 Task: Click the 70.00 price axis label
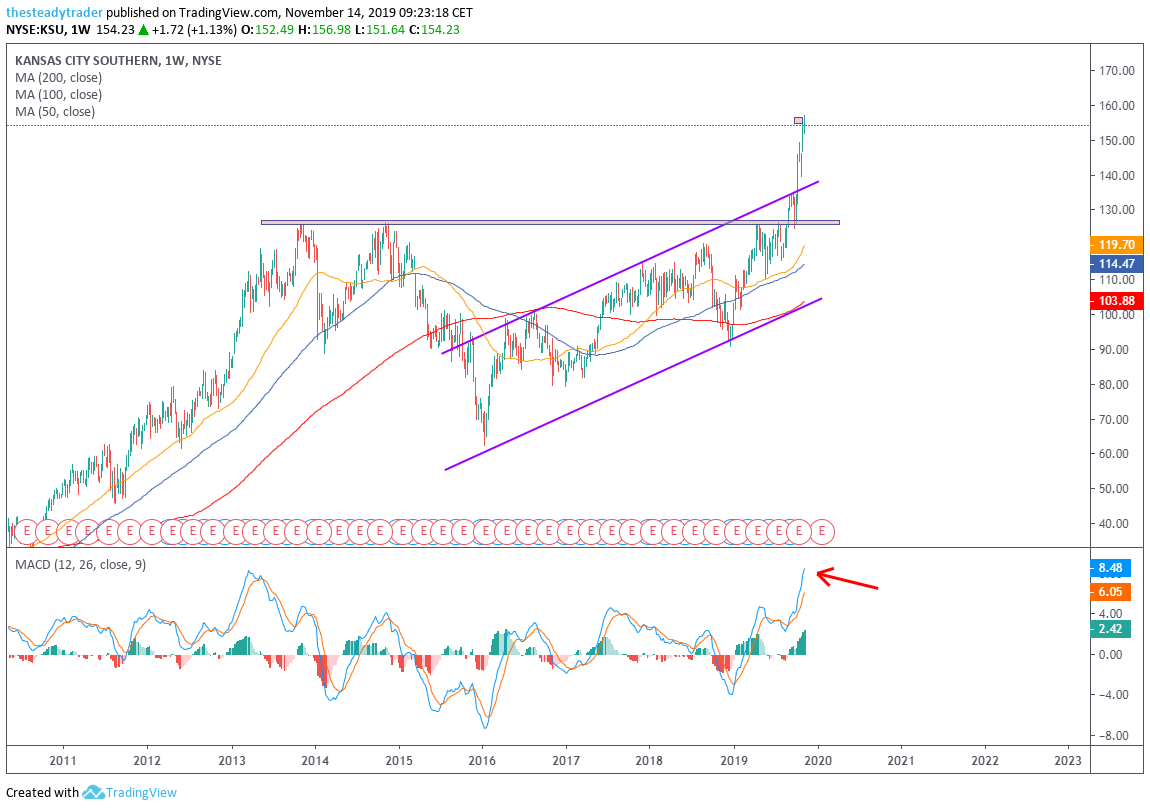1116,419
